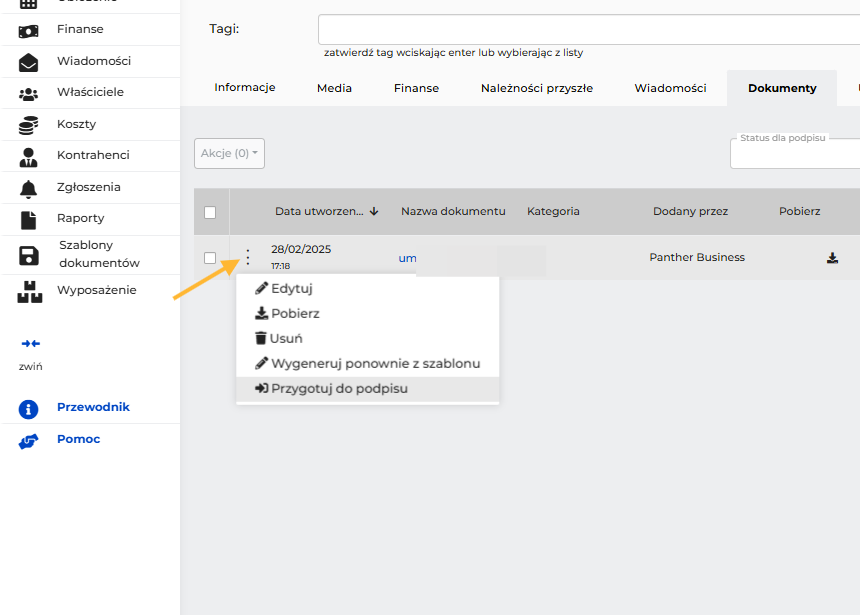Collapse the sidebar with the zwiń arrows
The height and width of the screenshot is (615, 860).
click(31, 343)
